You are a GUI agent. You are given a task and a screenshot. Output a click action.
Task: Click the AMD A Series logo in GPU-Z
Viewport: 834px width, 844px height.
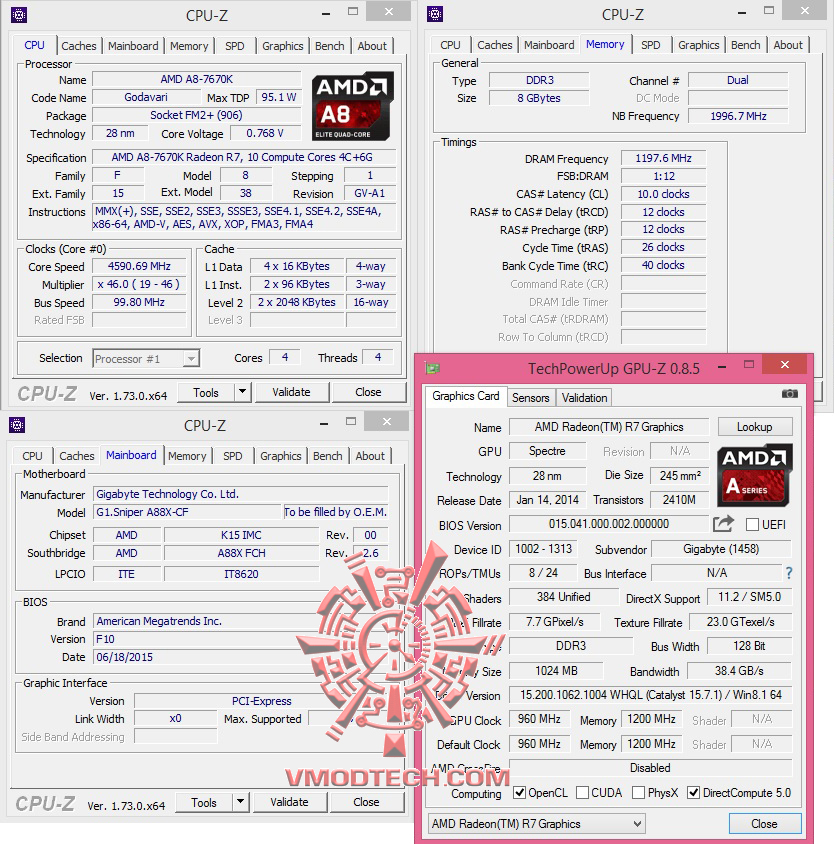[755, 475]
